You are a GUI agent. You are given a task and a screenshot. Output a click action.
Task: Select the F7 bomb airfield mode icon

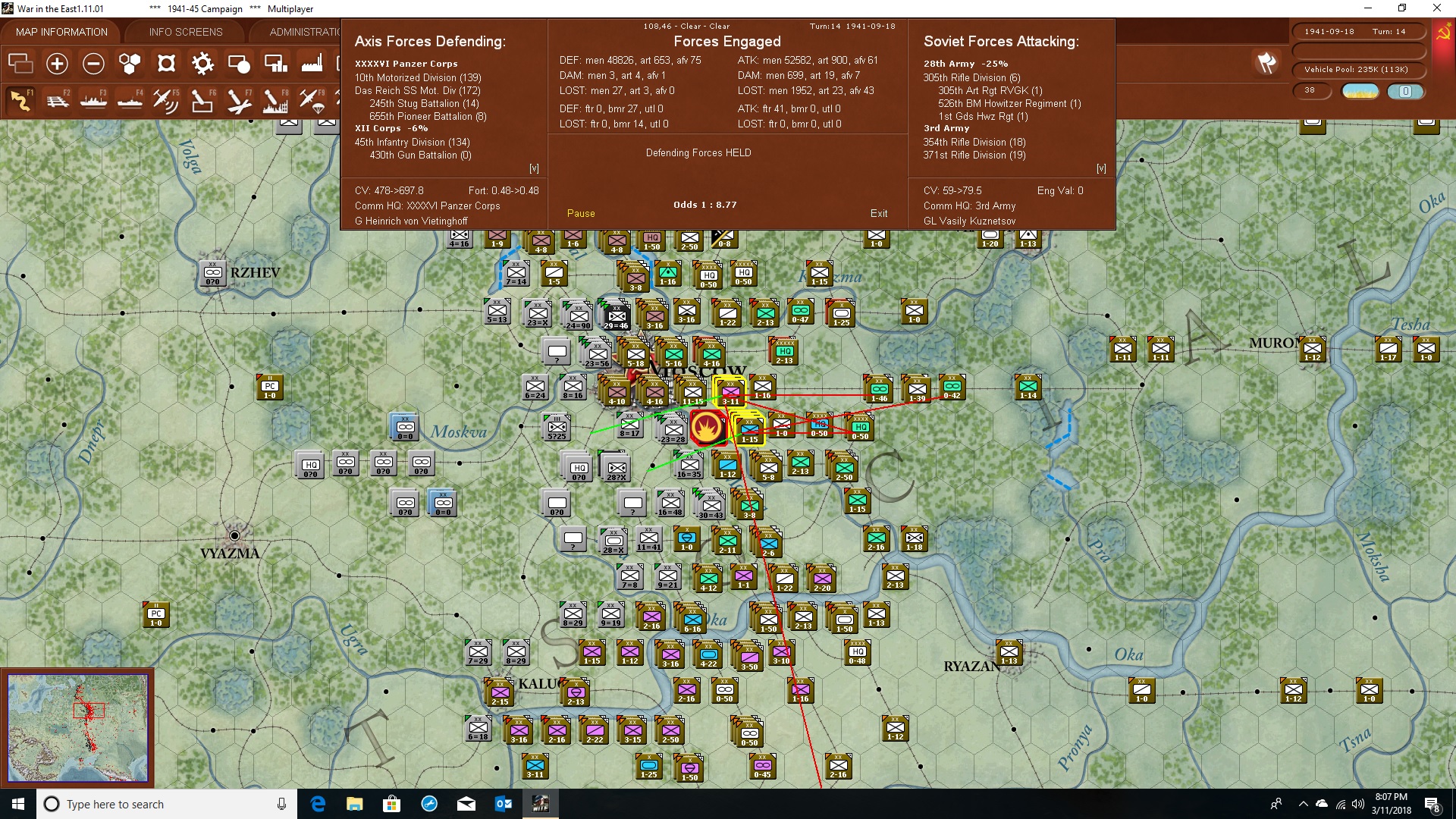click(x=238, y=100)
